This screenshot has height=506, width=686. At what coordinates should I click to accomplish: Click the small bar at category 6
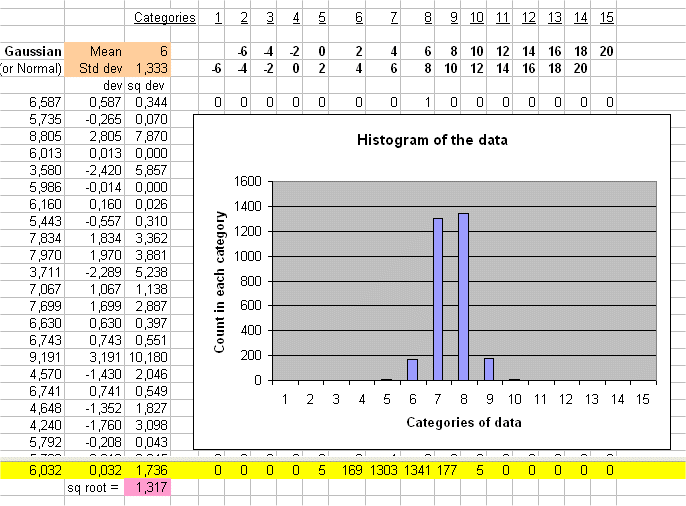(412, 369)
